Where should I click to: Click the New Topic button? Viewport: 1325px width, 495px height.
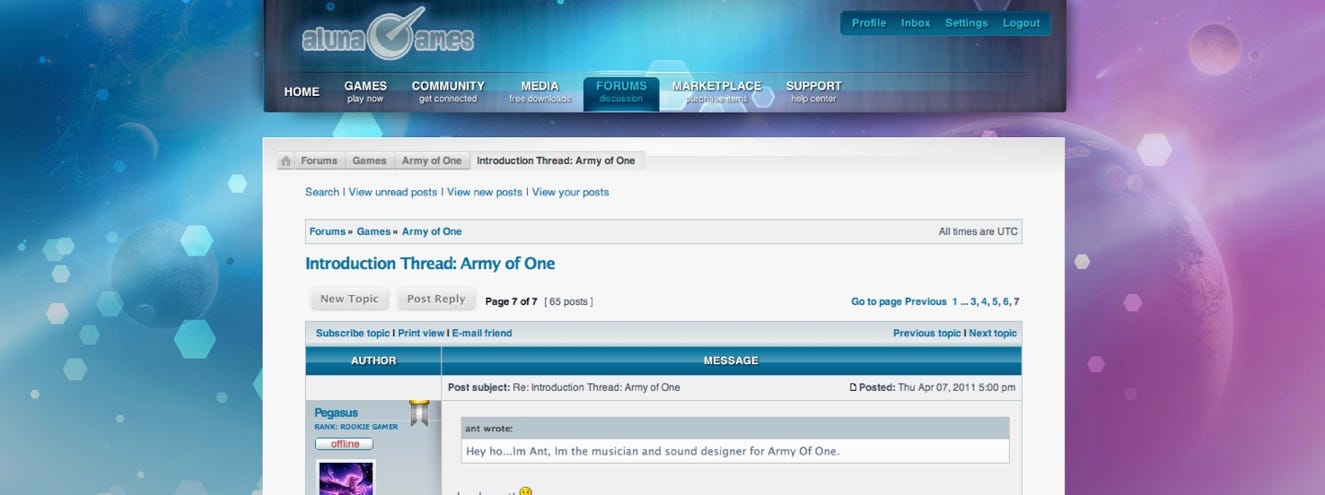(349, 299)
